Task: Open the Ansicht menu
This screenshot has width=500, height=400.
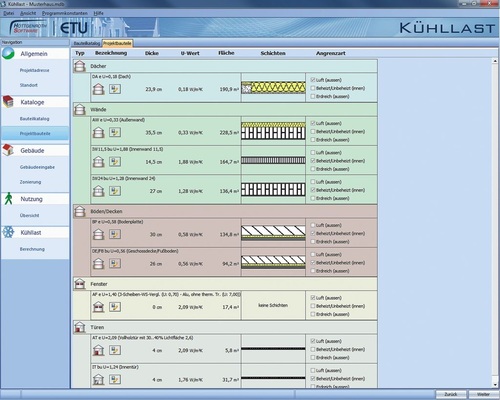Action: pos(28,13)
